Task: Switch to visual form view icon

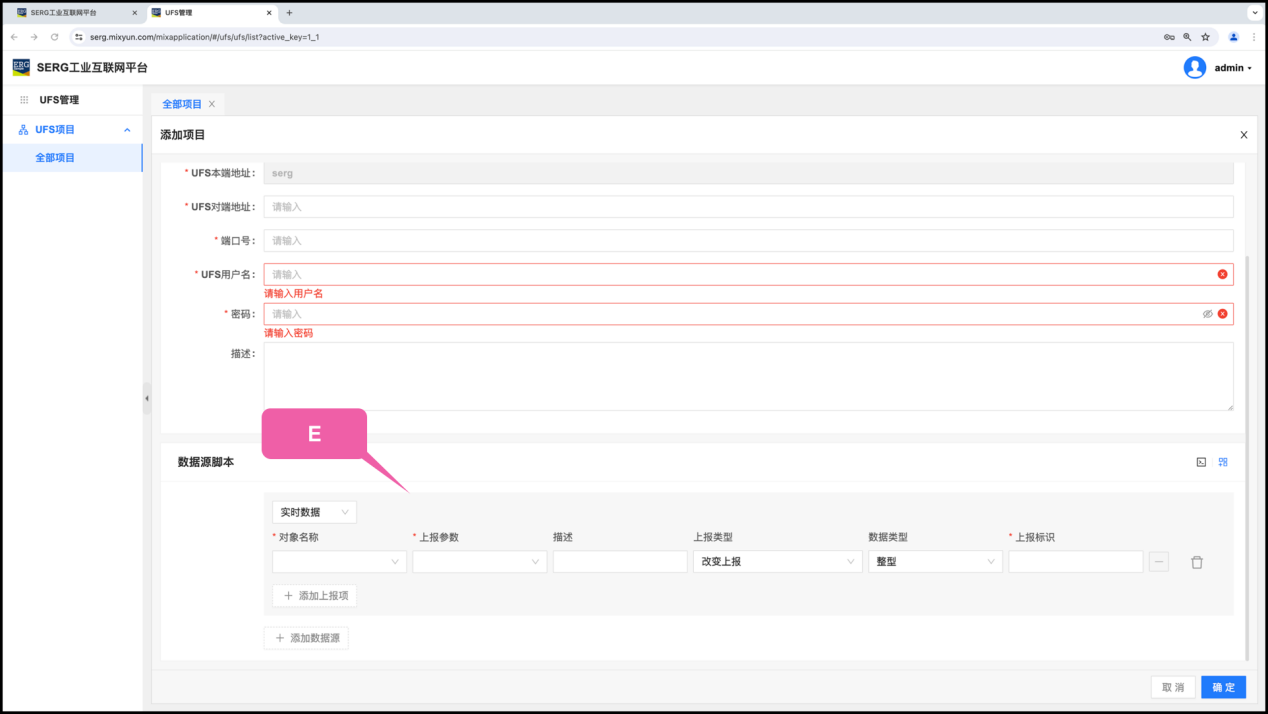Action: pyautogui.click(x=1223, y=462)
